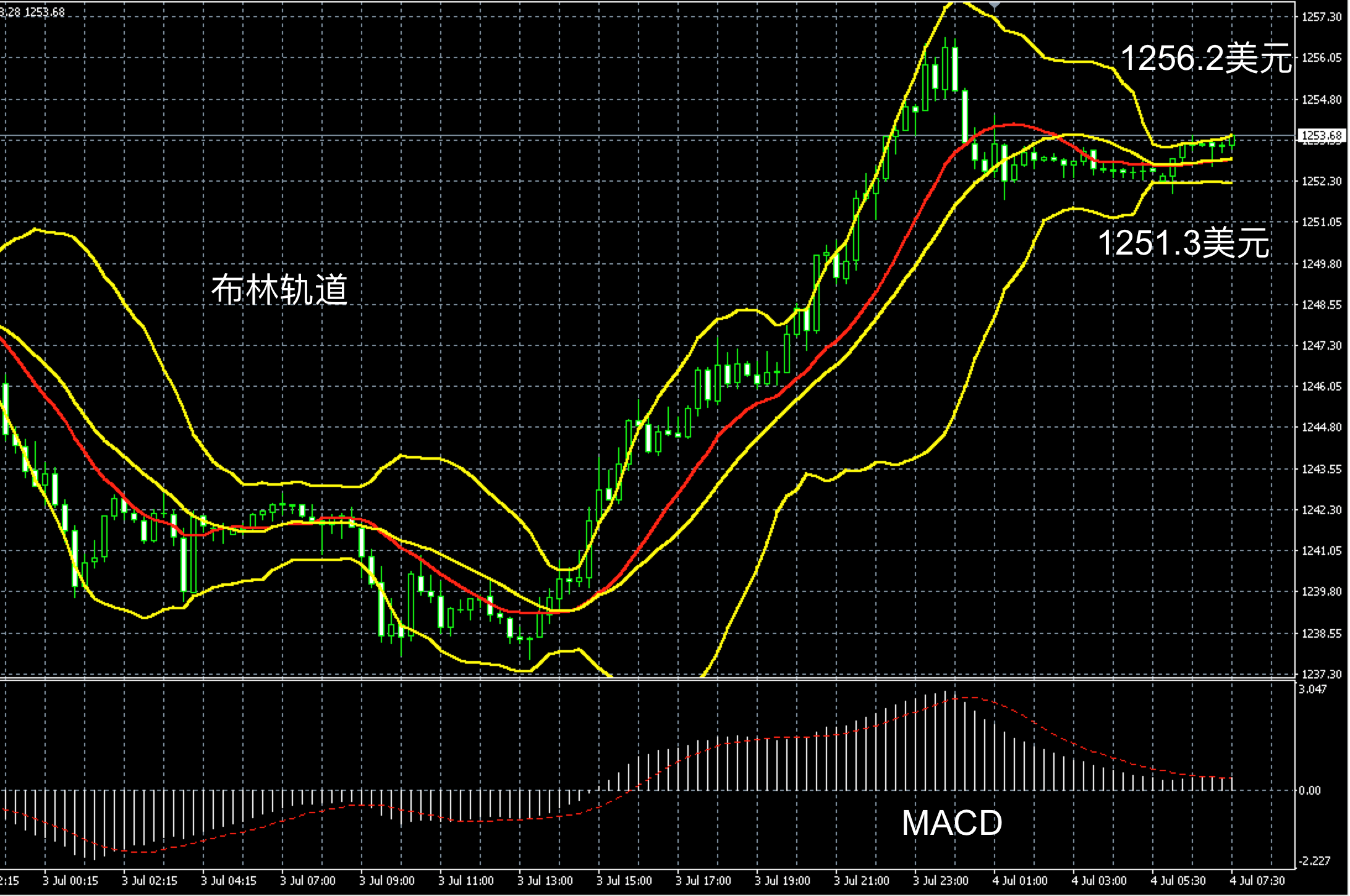The image size is (1350, 896).
Task: Click the 3 Jul 23:00 time label
Action: 941,881
